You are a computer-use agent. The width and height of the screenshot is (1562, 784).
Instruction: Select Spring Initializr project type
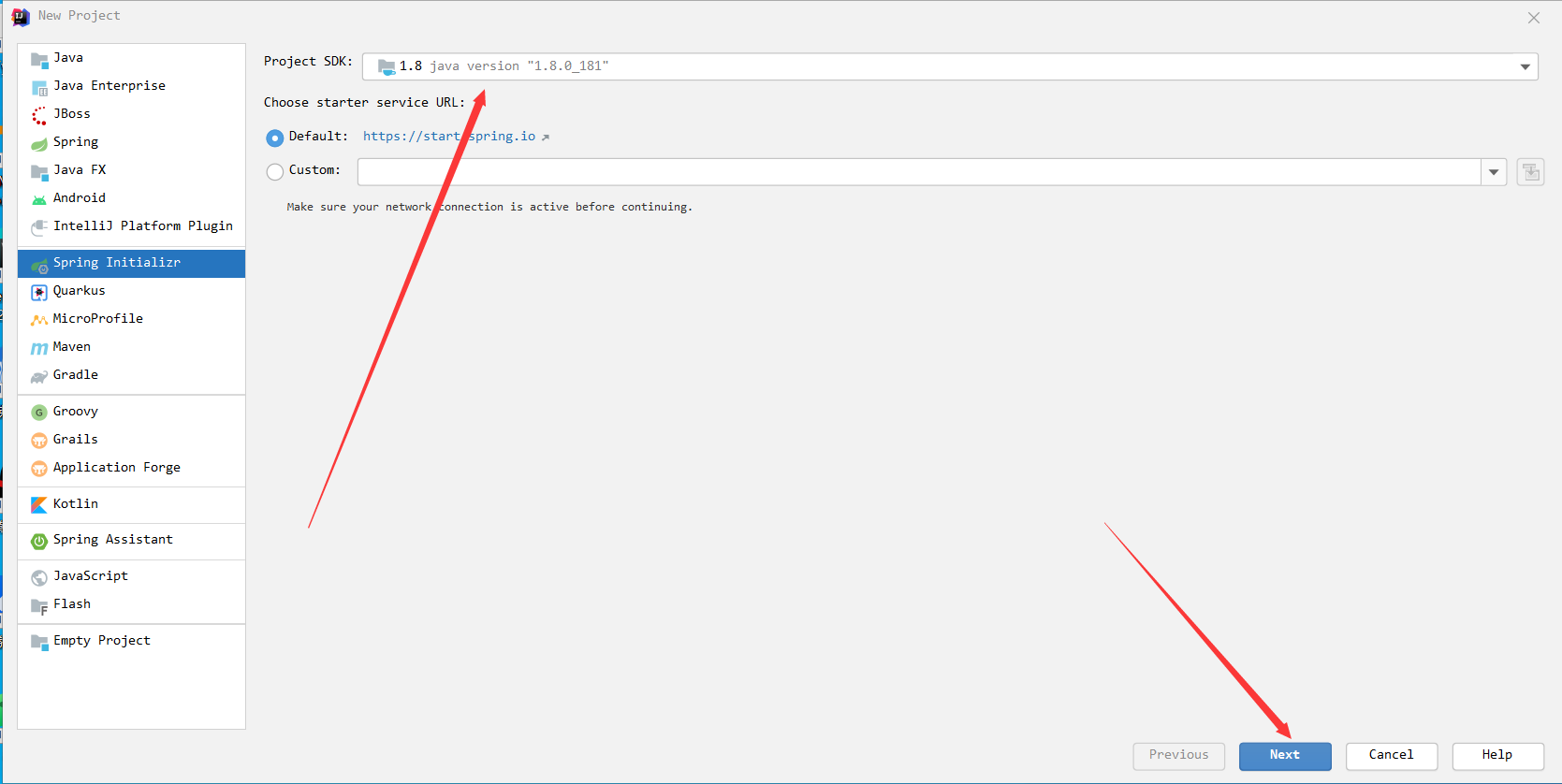pyautogui.click(x=117, y=263)
